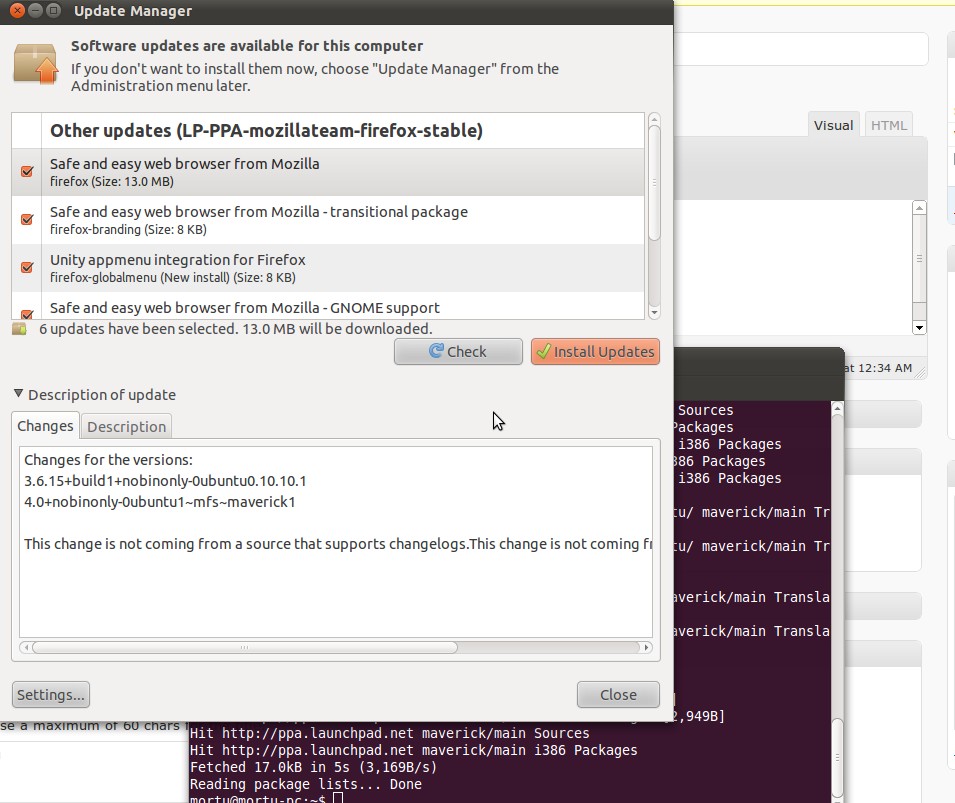
Task: Select the Other updates group header
Action: coord(328,130)
